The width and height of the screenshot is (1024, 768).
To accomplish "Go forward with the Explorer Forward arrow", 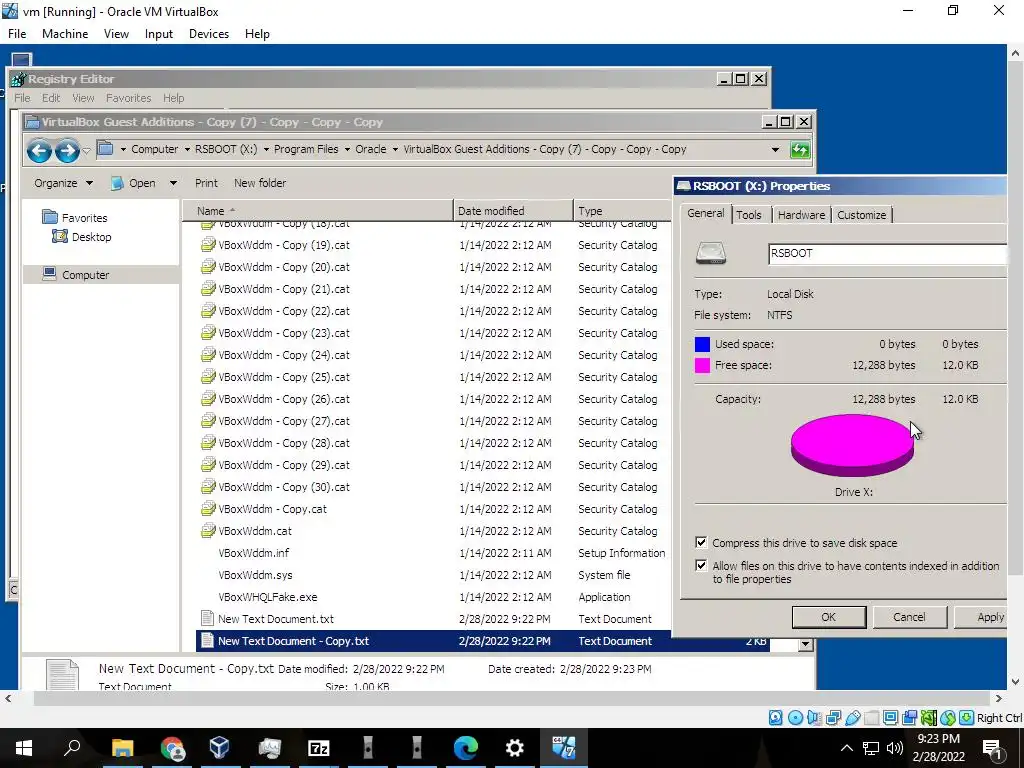I will pos(67,151).
